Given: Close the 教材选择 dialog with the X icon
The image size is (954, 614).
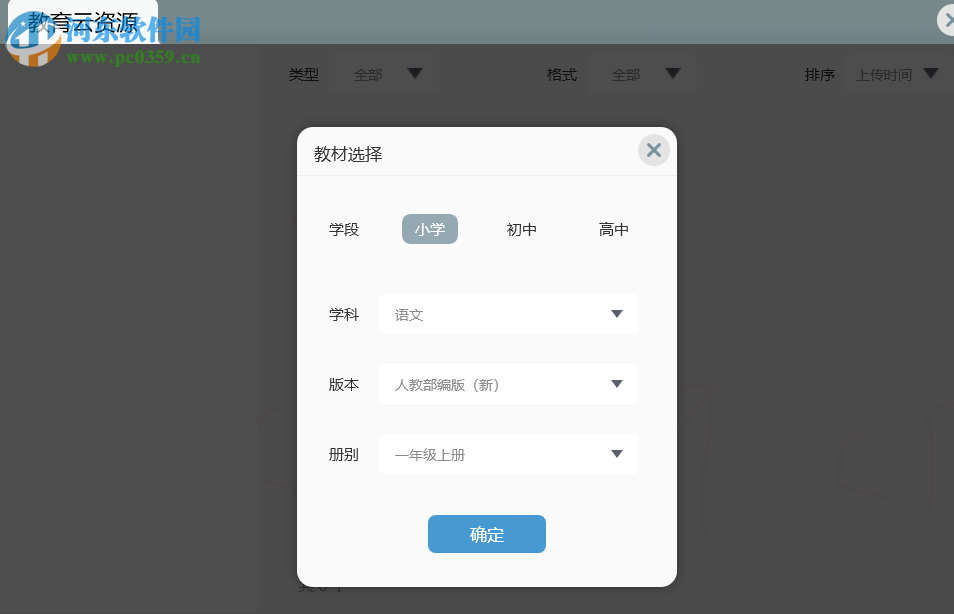Looking at the screenshot, I should click(654, 150).
